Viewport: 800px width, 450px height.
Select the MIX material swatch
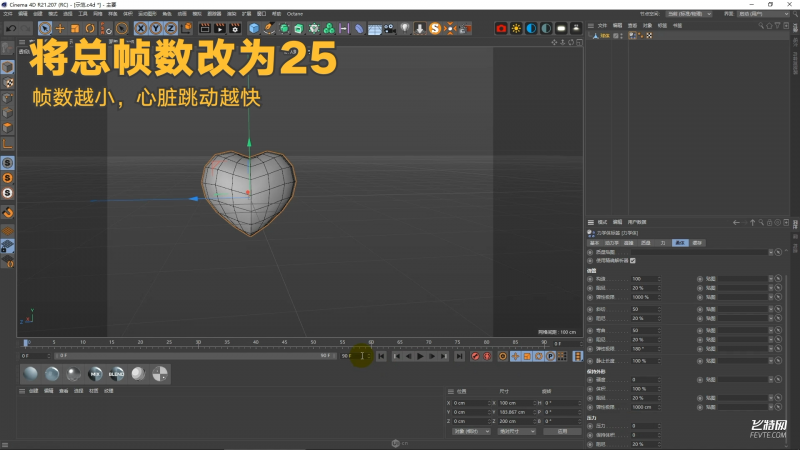click(x=95, y=374)
